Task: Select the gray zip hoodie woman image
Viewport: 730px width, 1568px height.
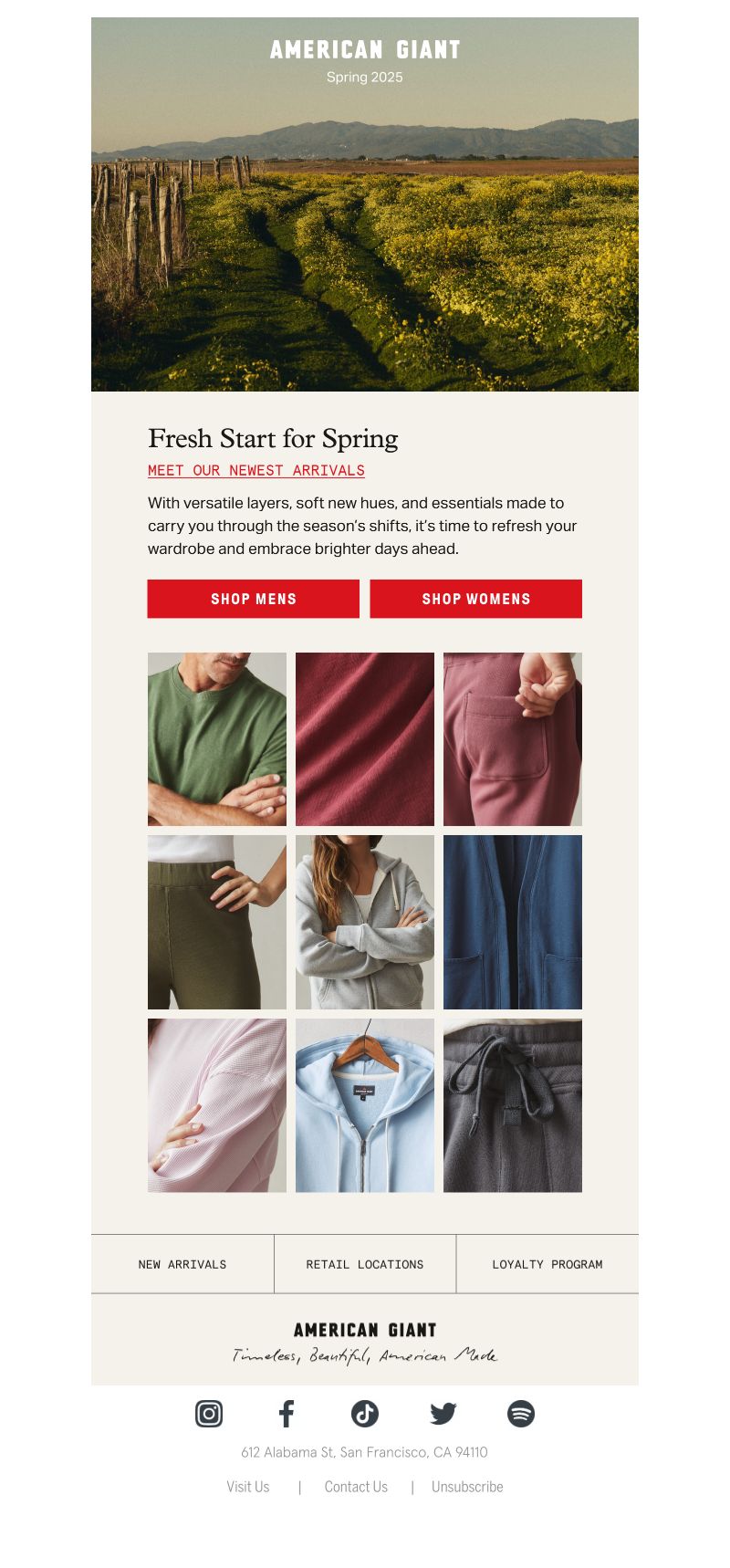Action: coord(365,923)
